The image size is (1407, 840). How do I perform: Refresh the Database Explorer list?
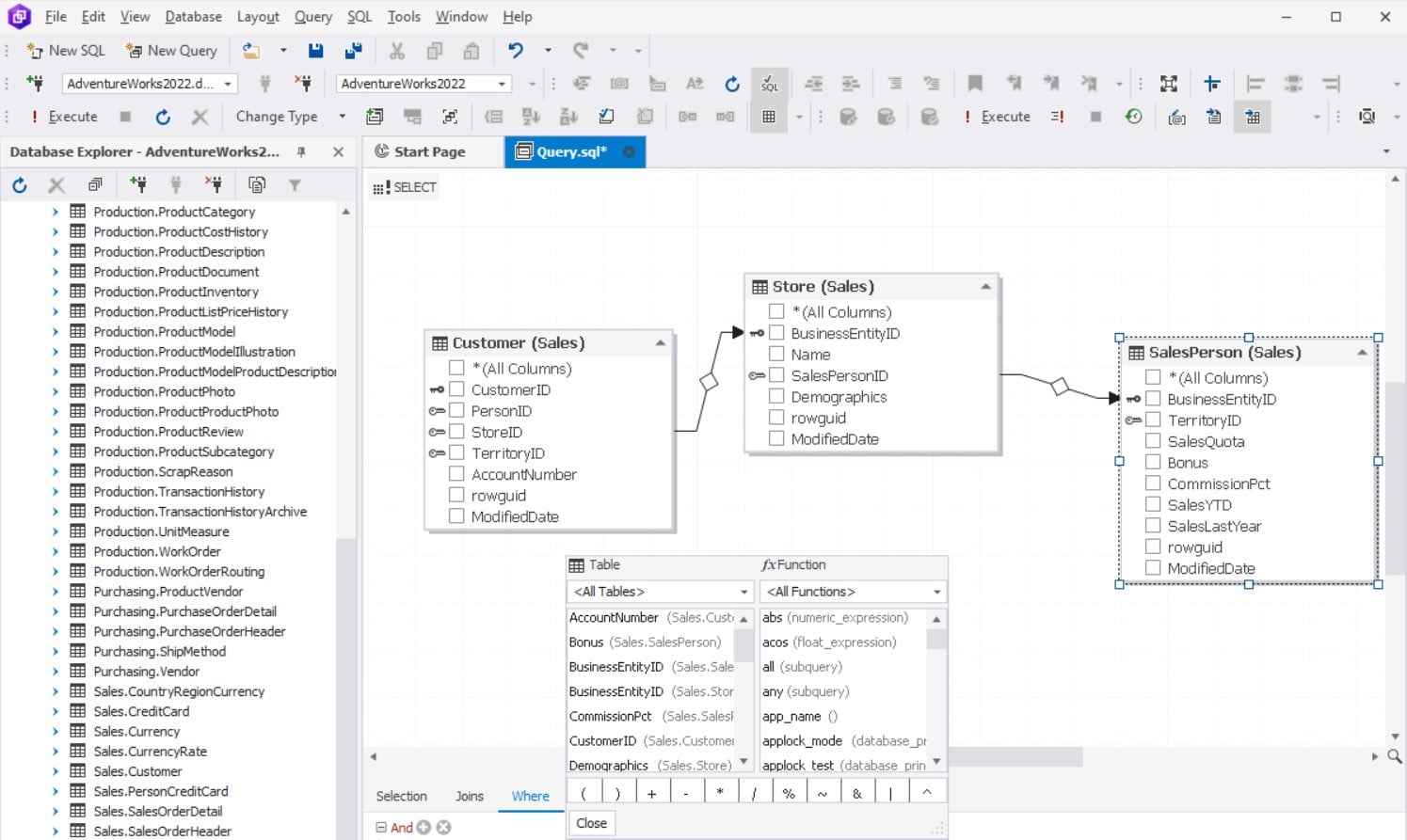[19, 184]
